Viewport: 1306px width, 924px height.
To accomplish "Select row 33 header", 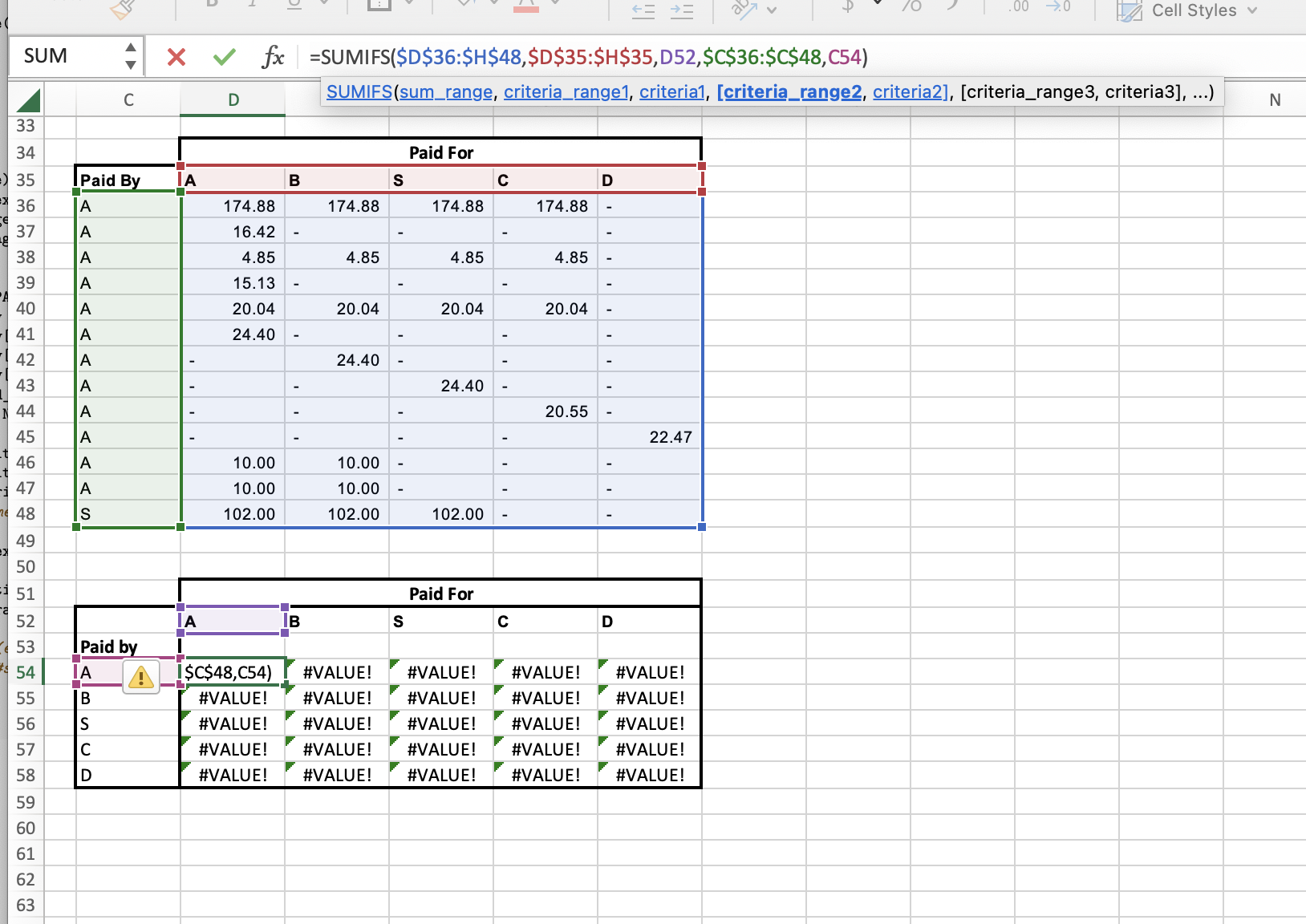I will tap(26, 126).
